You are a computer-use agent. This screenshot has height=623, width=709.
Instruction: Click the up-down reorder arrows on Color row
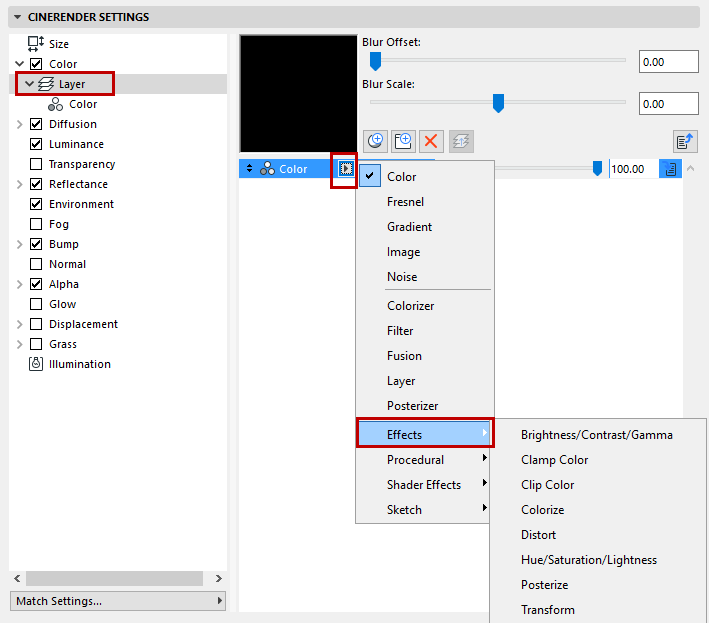coord(249,169)
